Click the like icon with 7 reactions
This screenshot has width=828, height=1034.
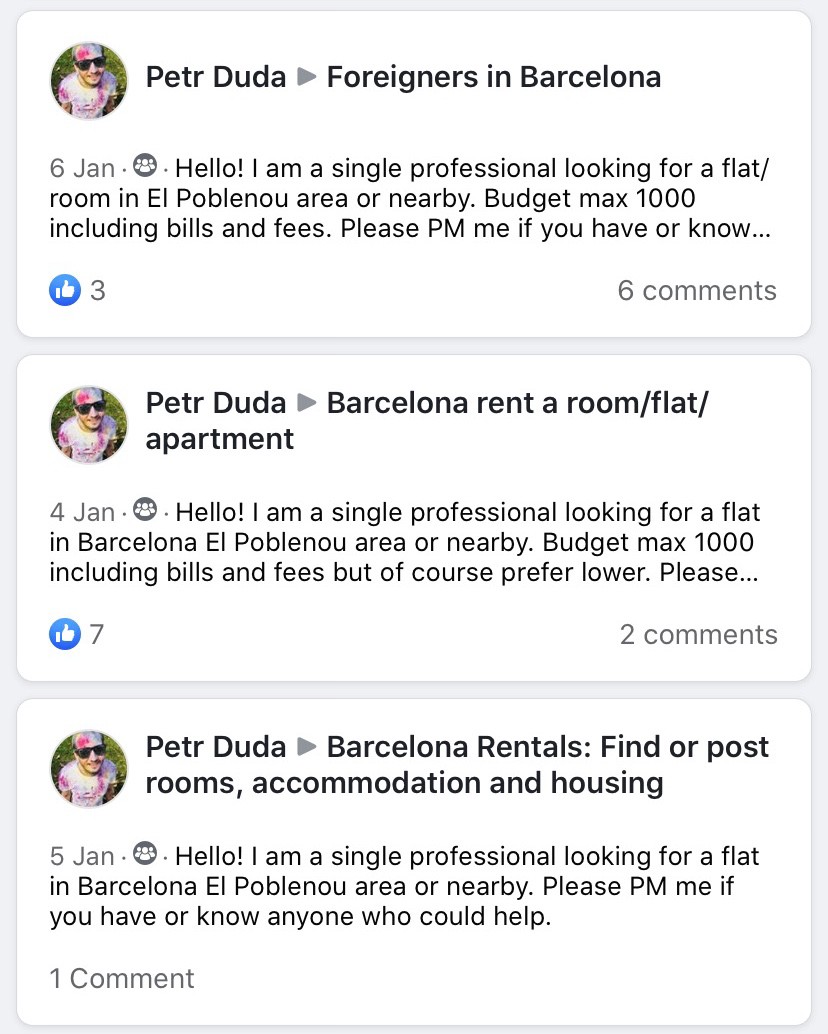(x=65, y=634)
